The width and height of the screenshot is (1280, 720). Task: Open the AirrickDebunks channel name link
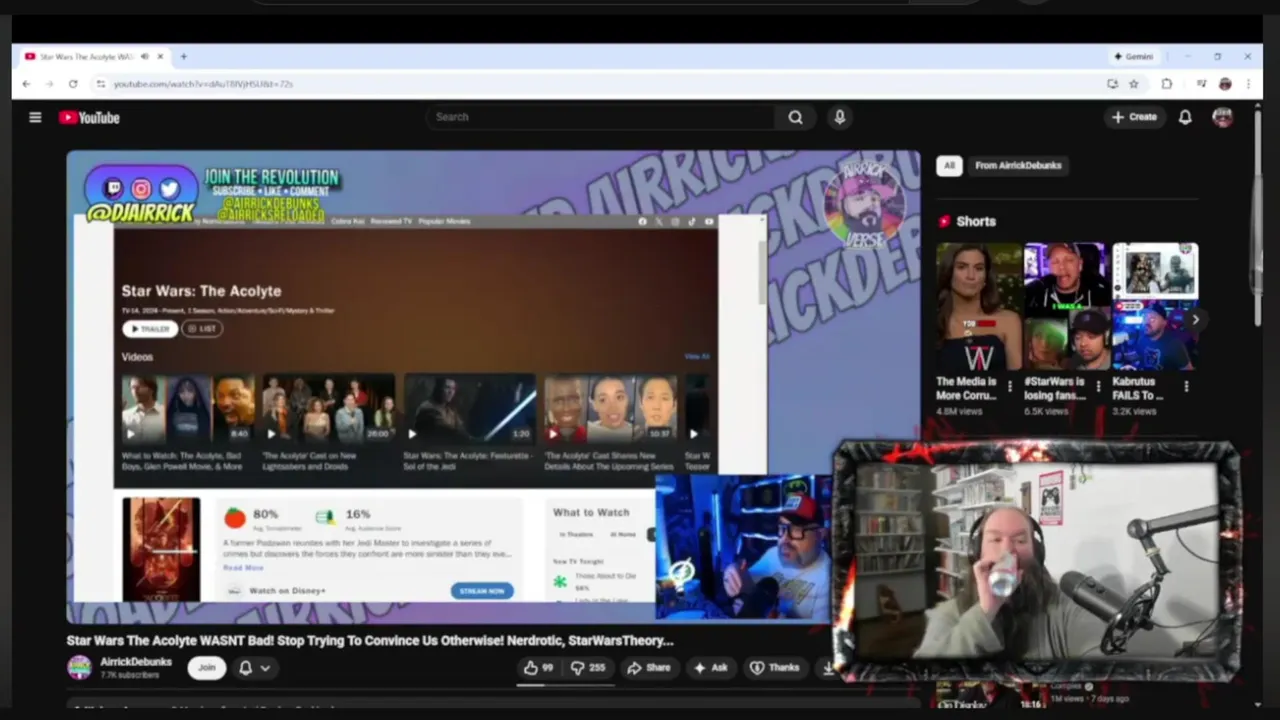click(x=136, y=662)
